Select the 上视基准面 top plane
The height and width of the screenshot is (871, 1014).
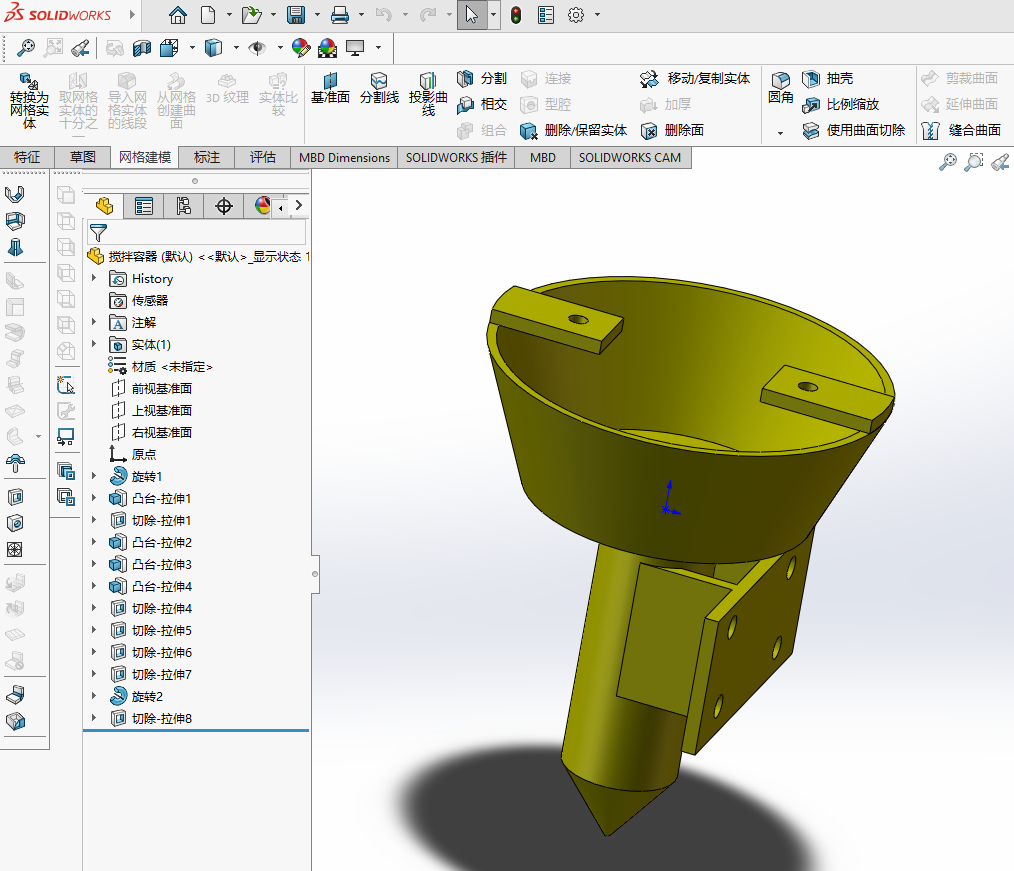click(152, 411)
